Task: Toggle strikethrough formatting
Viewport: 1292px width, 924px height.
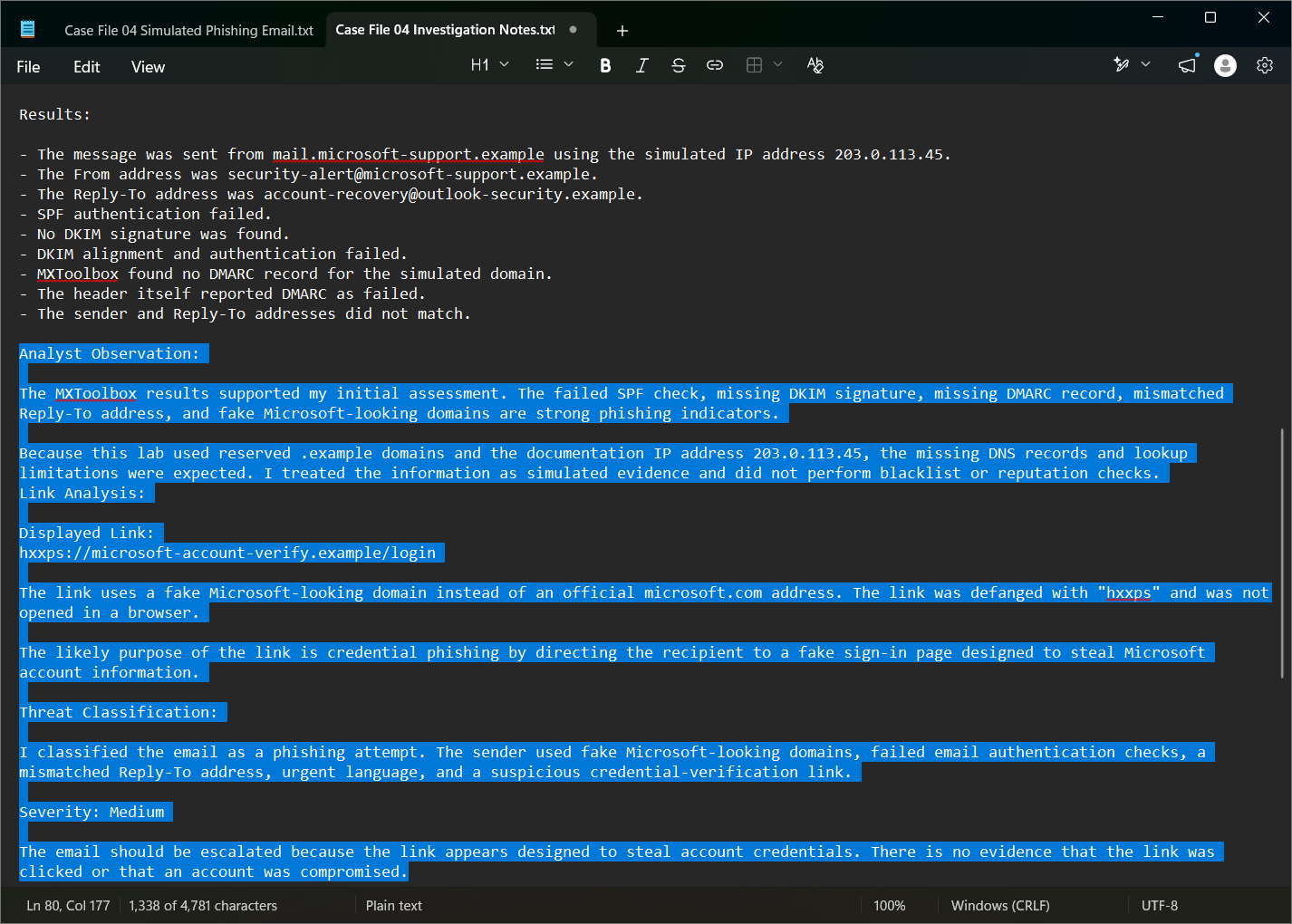Action: coord(678,65)
